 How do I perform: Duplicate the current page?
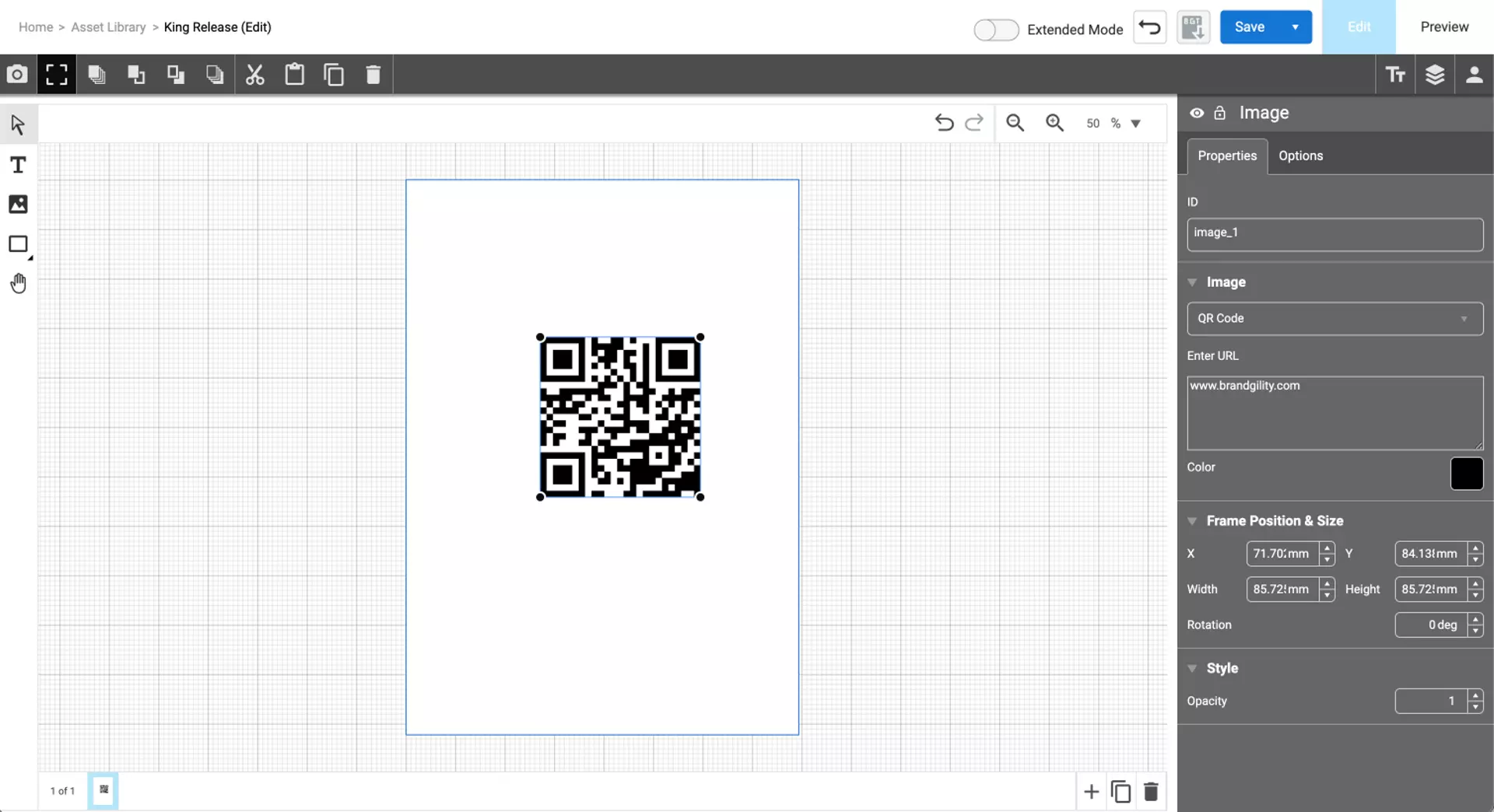pos(1120,792)
